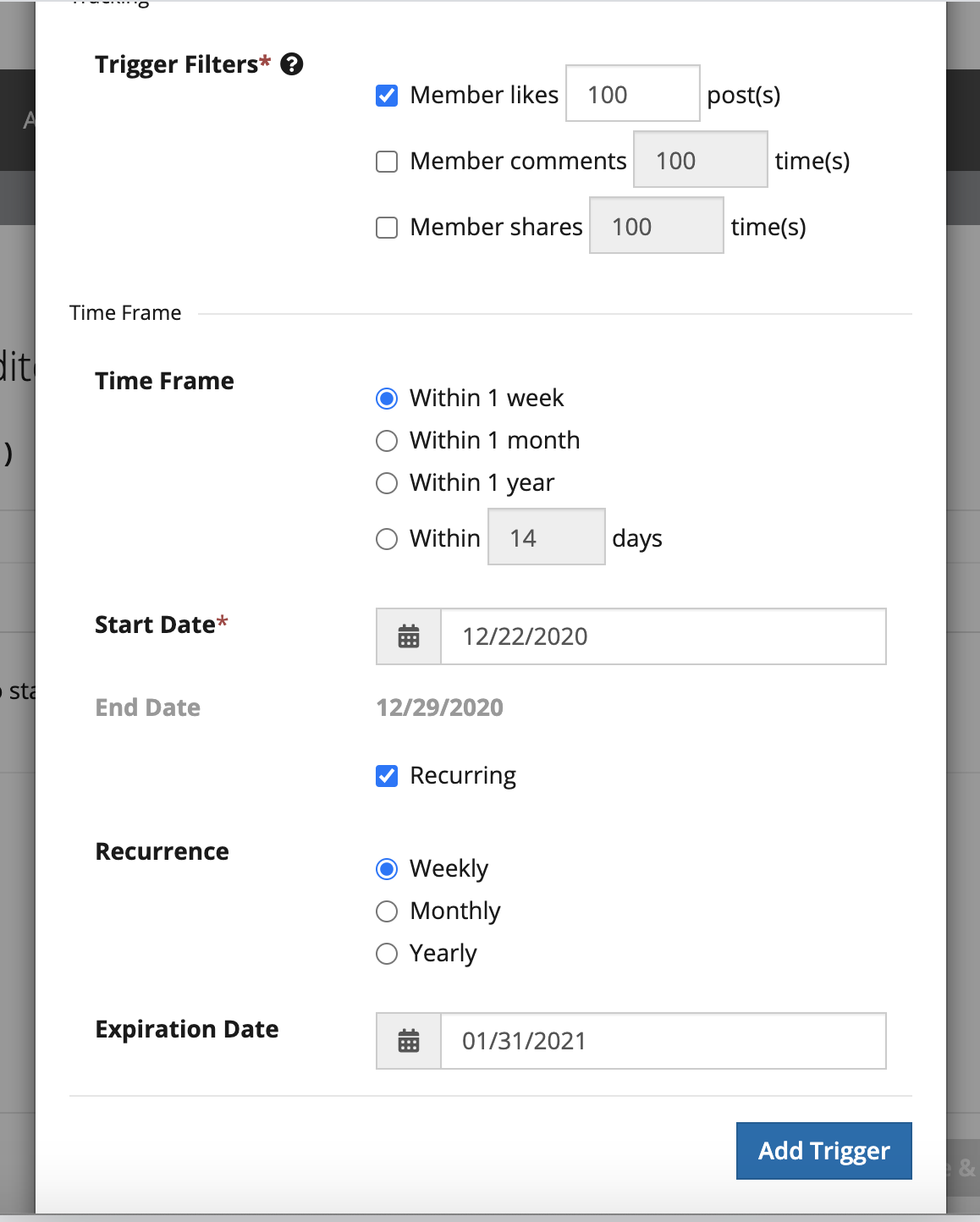Image resolution: width=980 pixels, height=1222 pixels.
Task: Select the Within 1 year time frame
Action: click(387, 483)
